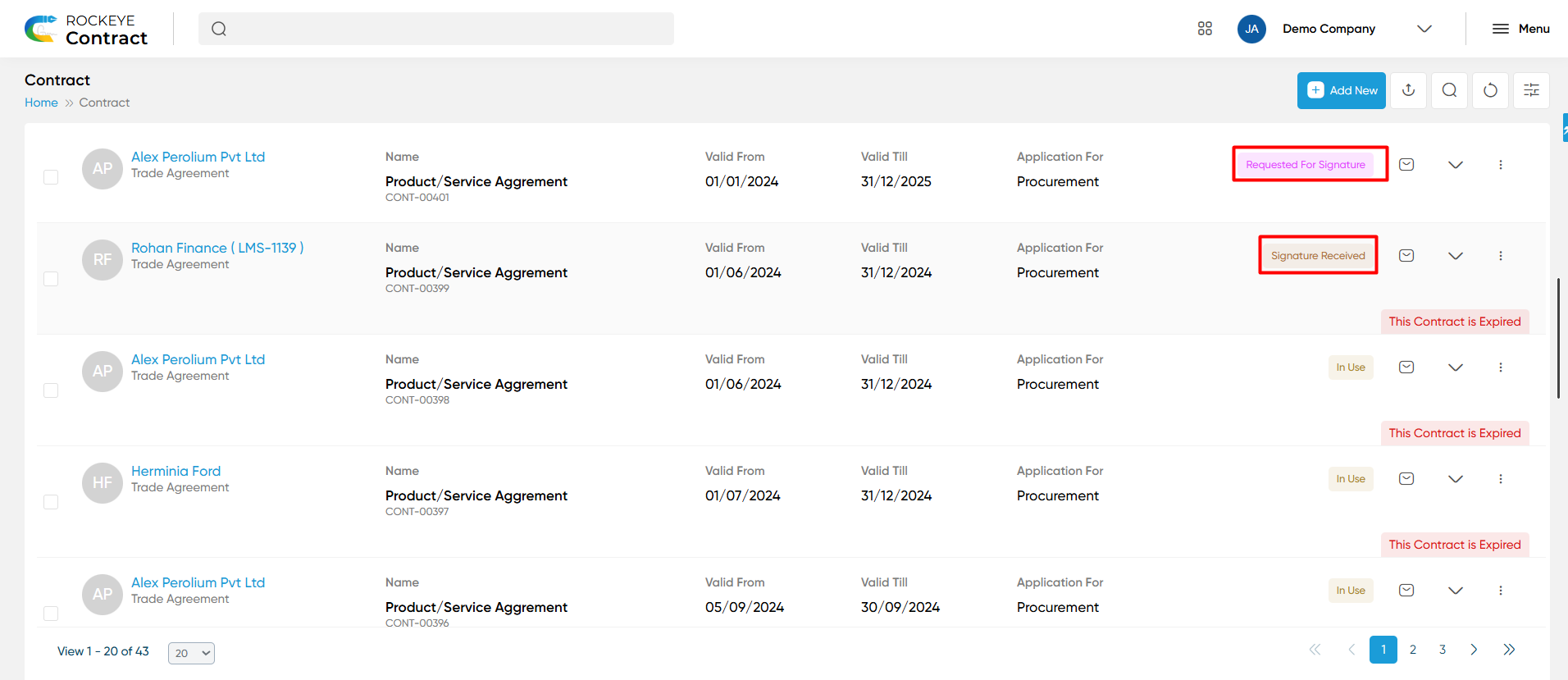Viewport: 1568px width, 680px height.
Task: Refresh the contract list with reload icon
Action: click(x=1490, y=90)
